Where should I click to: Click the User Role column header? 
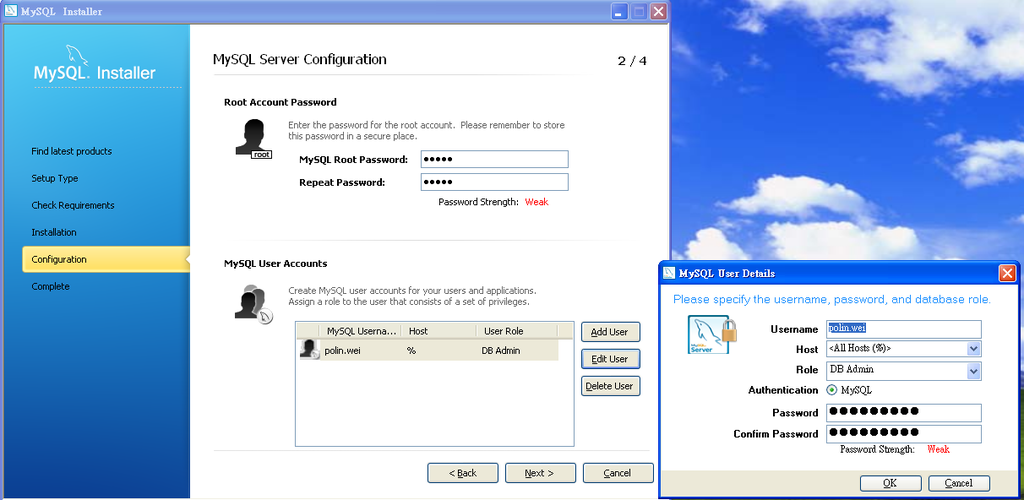[x=517, y=331]
